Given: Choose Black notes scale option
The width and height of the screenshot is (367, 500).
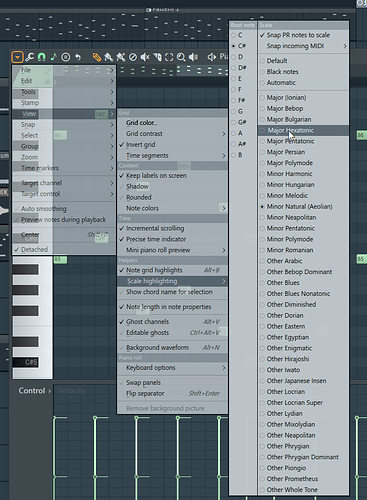Looking at the screenshot, I should click(x=303, y=72).
